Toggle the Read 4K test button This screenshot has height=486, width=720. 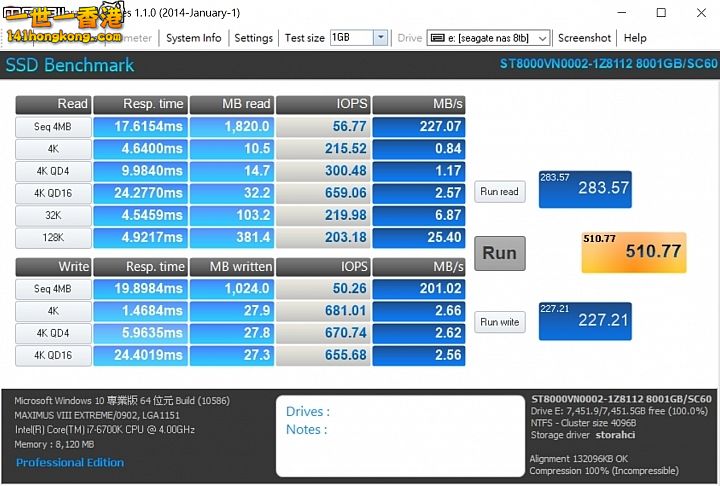(53, 149)
